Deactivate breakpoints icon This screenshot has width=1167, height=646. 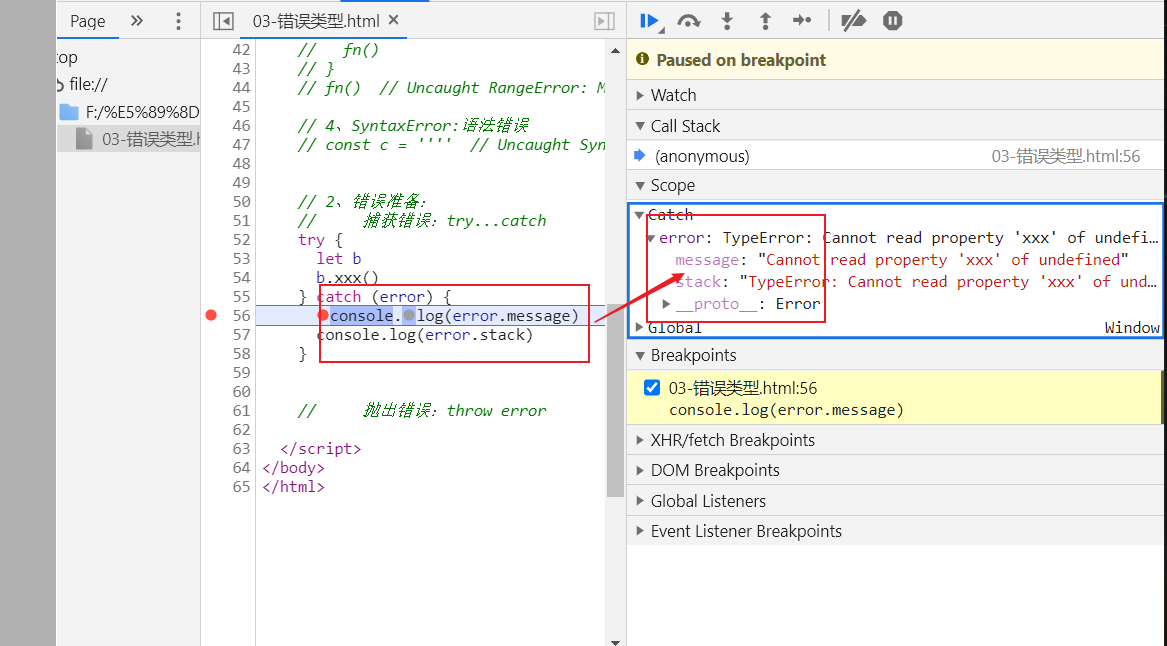click(853, 21)
